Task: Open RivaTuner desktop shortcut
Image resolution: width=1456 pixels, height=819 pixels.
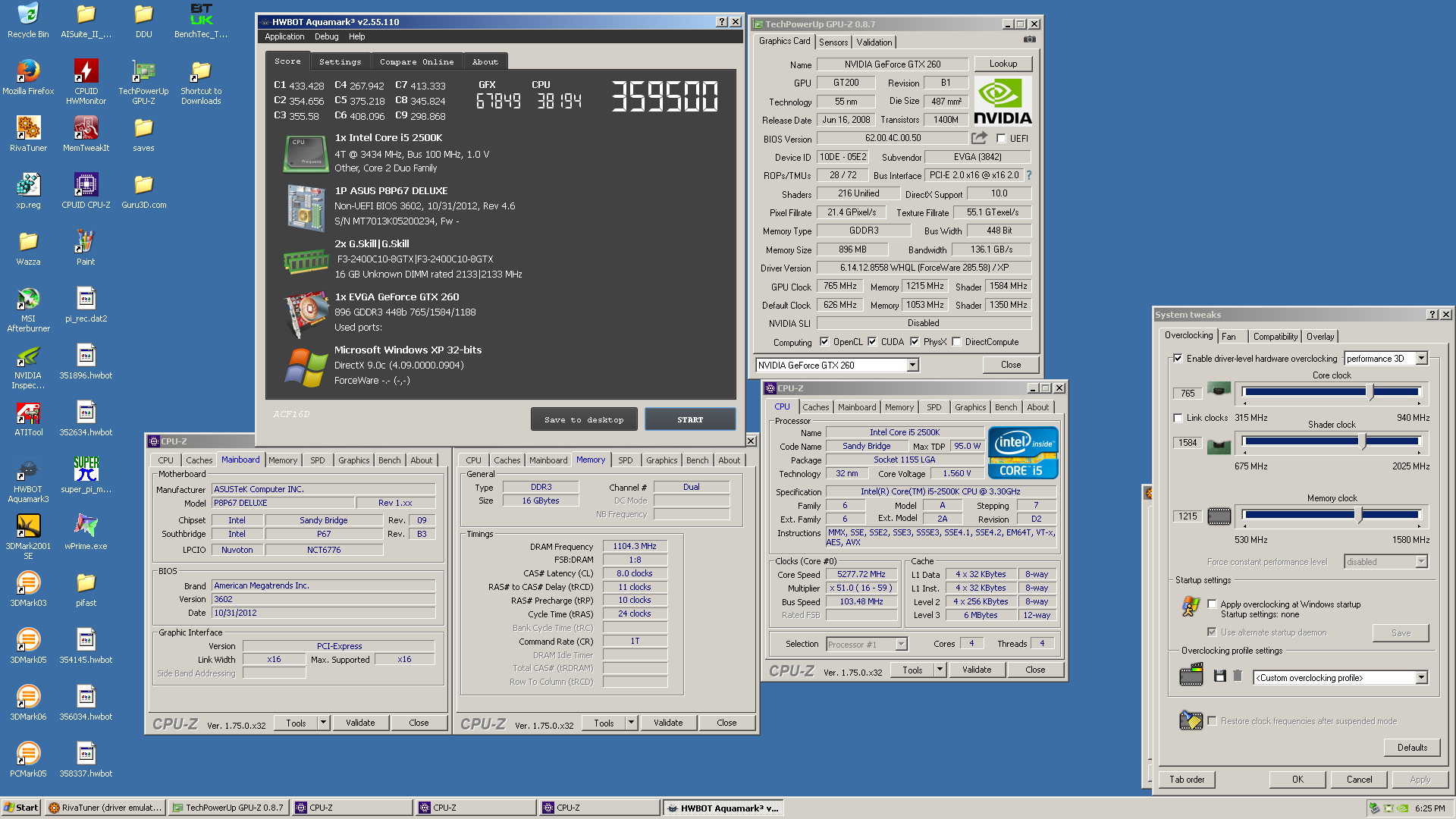Action: [28, 133]
